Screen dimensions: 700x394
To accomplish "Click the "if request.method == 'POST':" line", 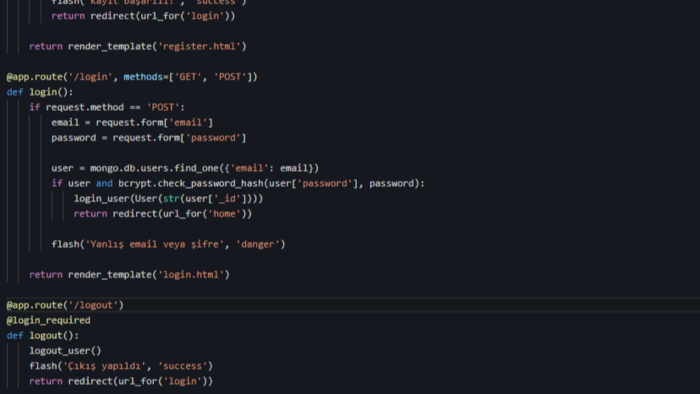I will (107, 107).
